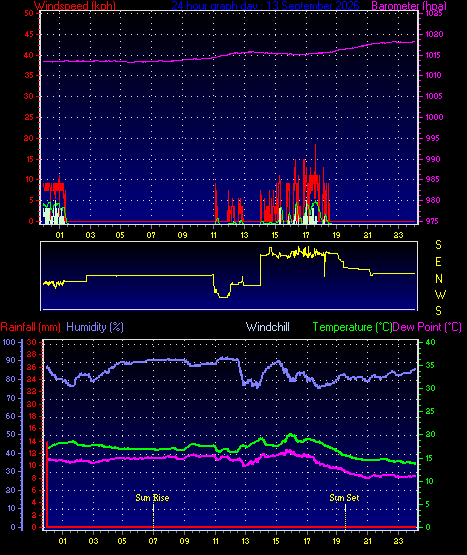Image resolution: width=467 pixels, height=555 pixels.
Task: Click the Barometer (hpa) axis title
Action: click(409, 6)
